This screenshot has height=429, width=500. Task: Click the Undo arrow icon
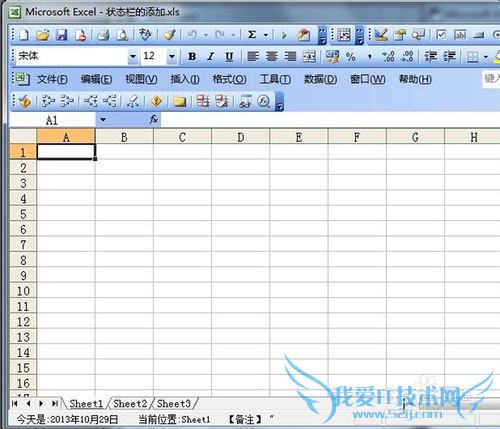(x=192, y=35)
